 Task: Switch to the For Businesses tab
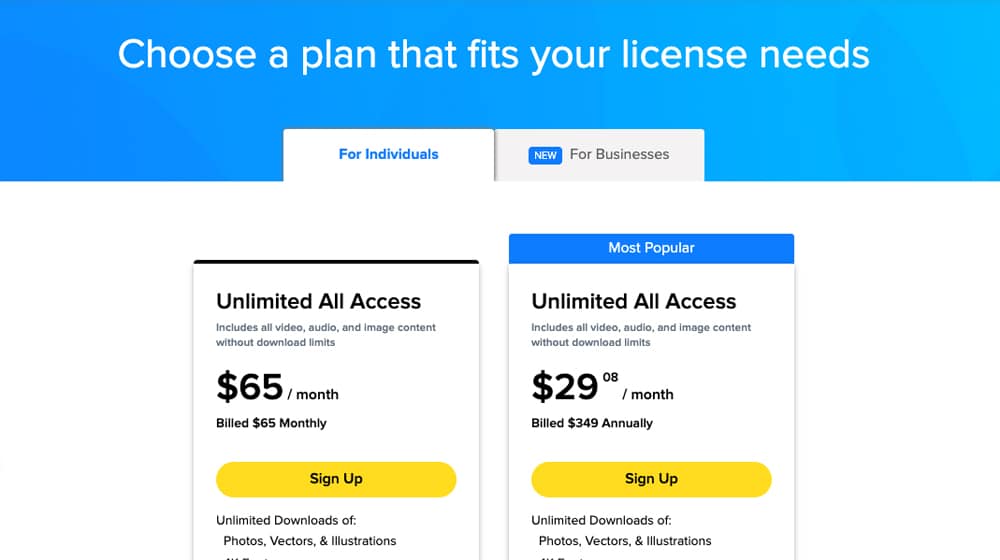618,155
